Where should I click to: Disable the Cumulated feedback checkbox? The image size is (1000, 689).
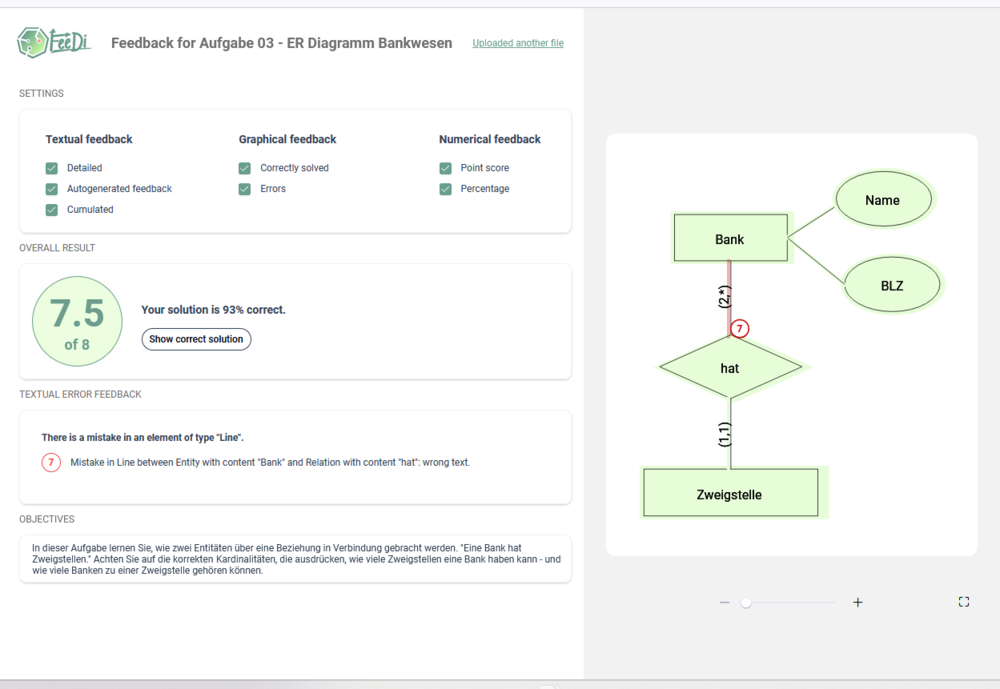pos(52,210)
